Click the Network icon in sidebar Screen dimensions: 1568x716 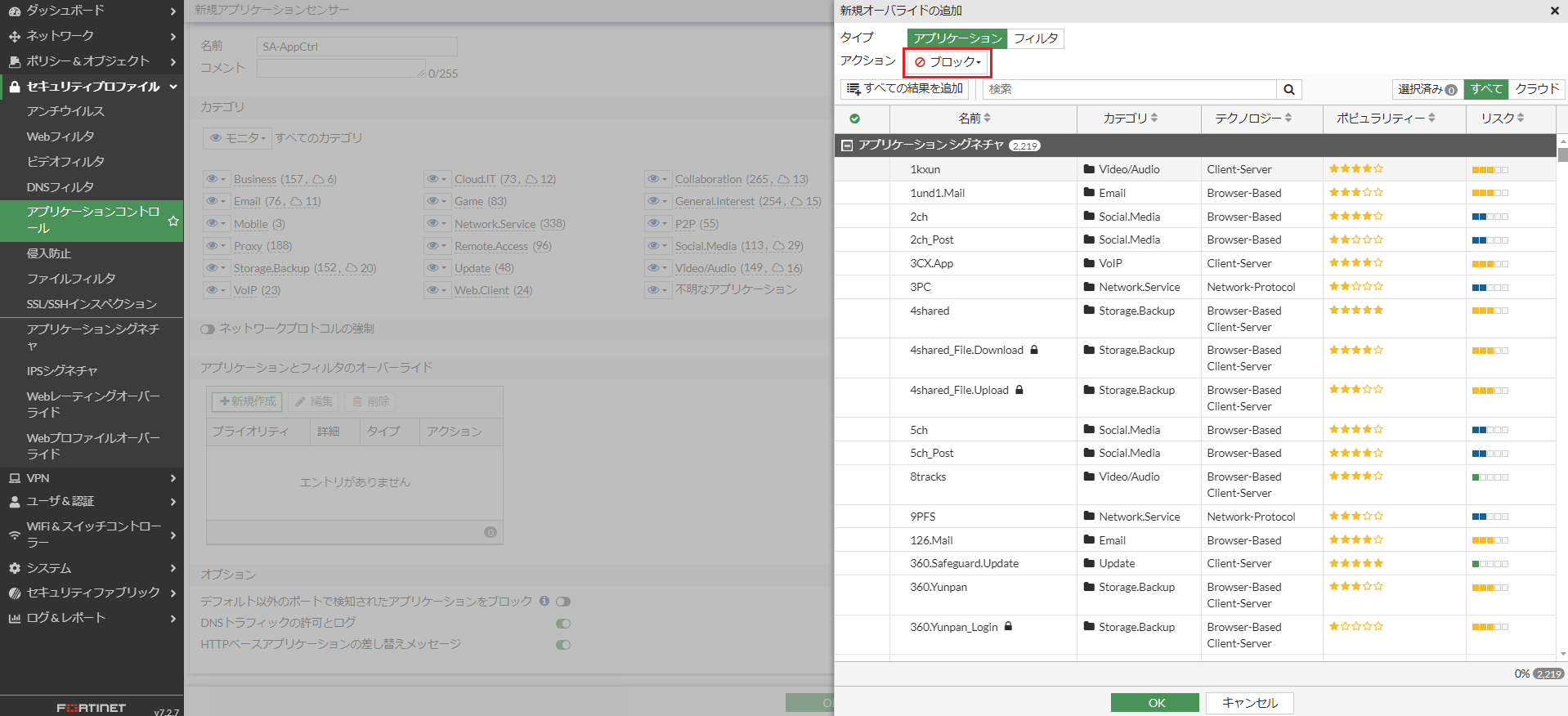[14, 36]
